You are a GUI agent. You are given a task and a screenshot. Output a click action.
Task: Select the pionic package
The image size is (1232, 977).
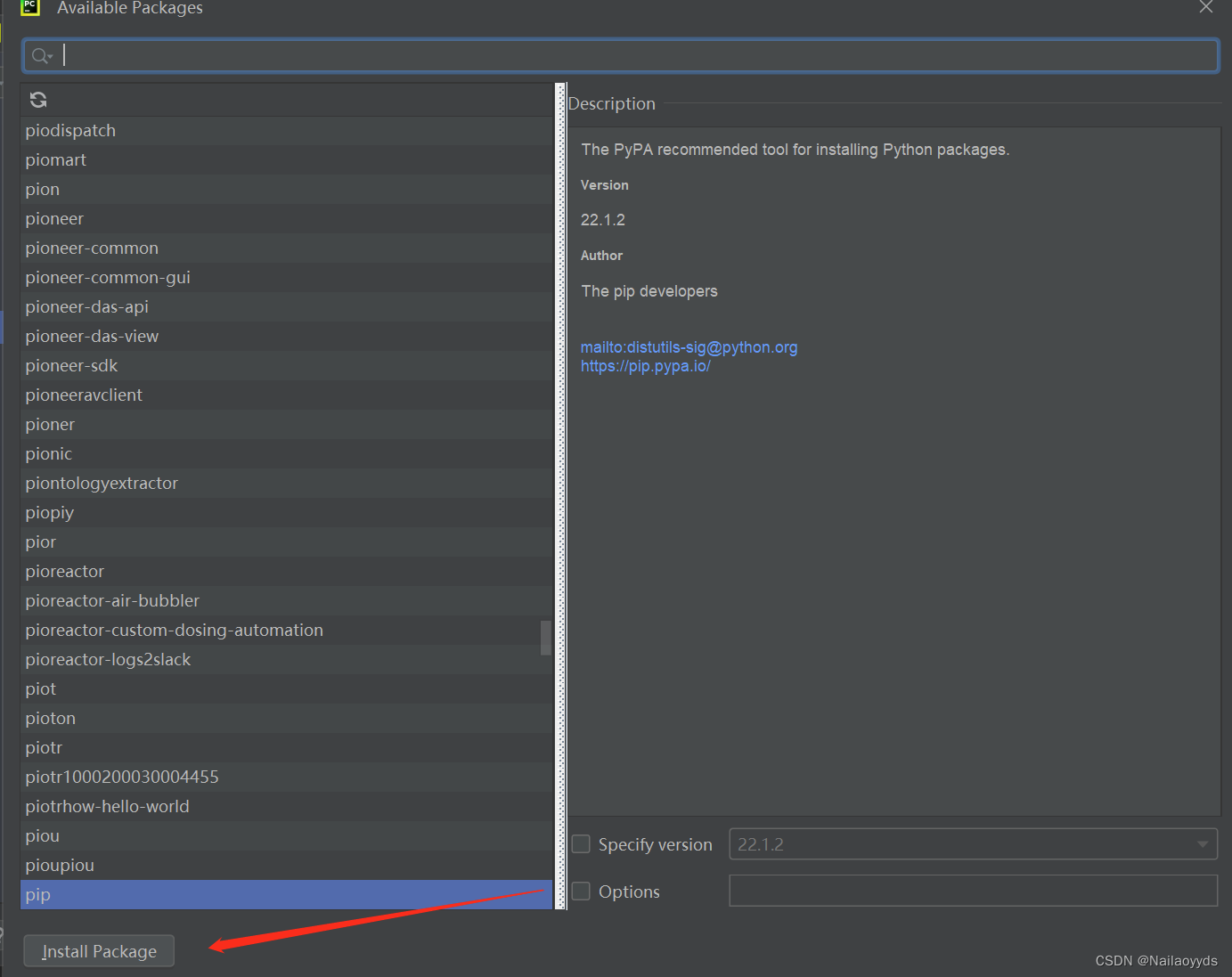point(286,454)
